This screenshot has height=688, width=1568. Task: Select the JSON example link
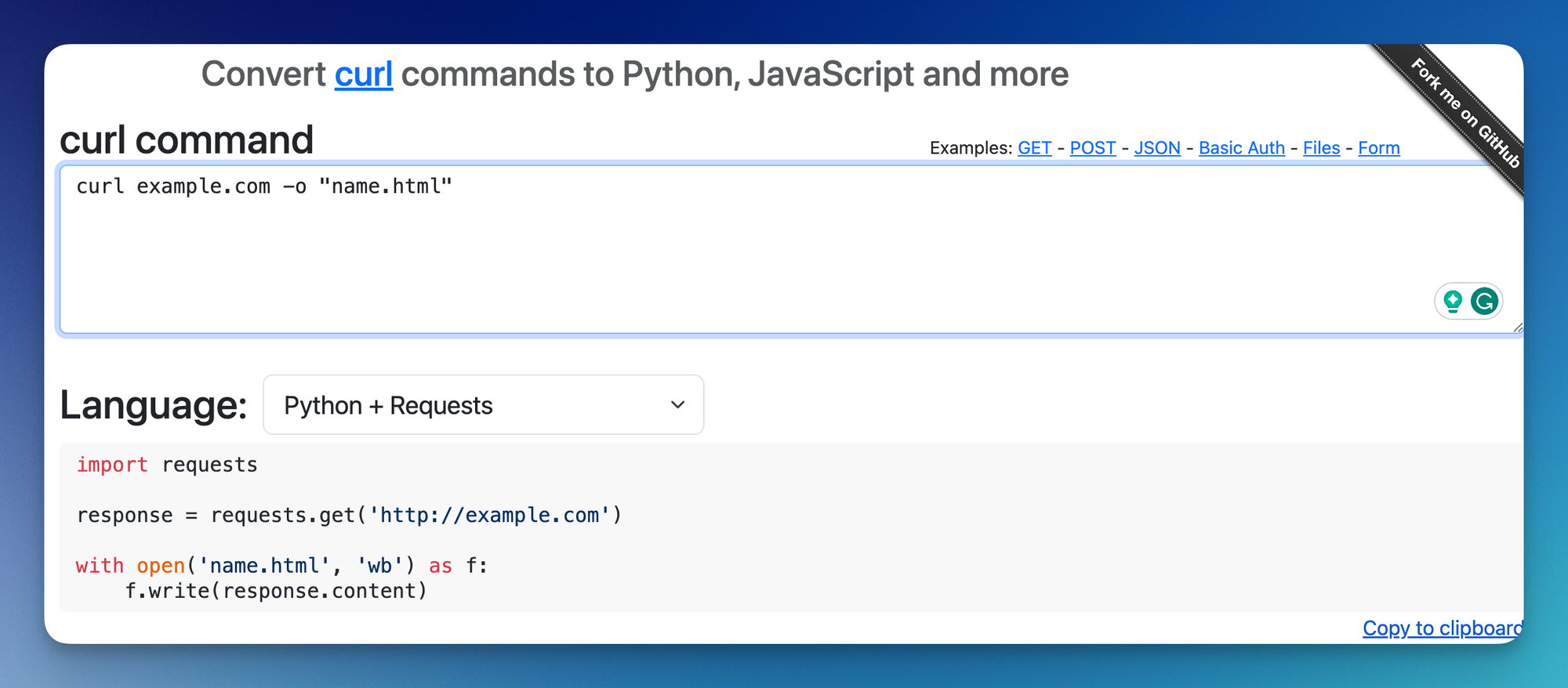(x=1156, y=148)
